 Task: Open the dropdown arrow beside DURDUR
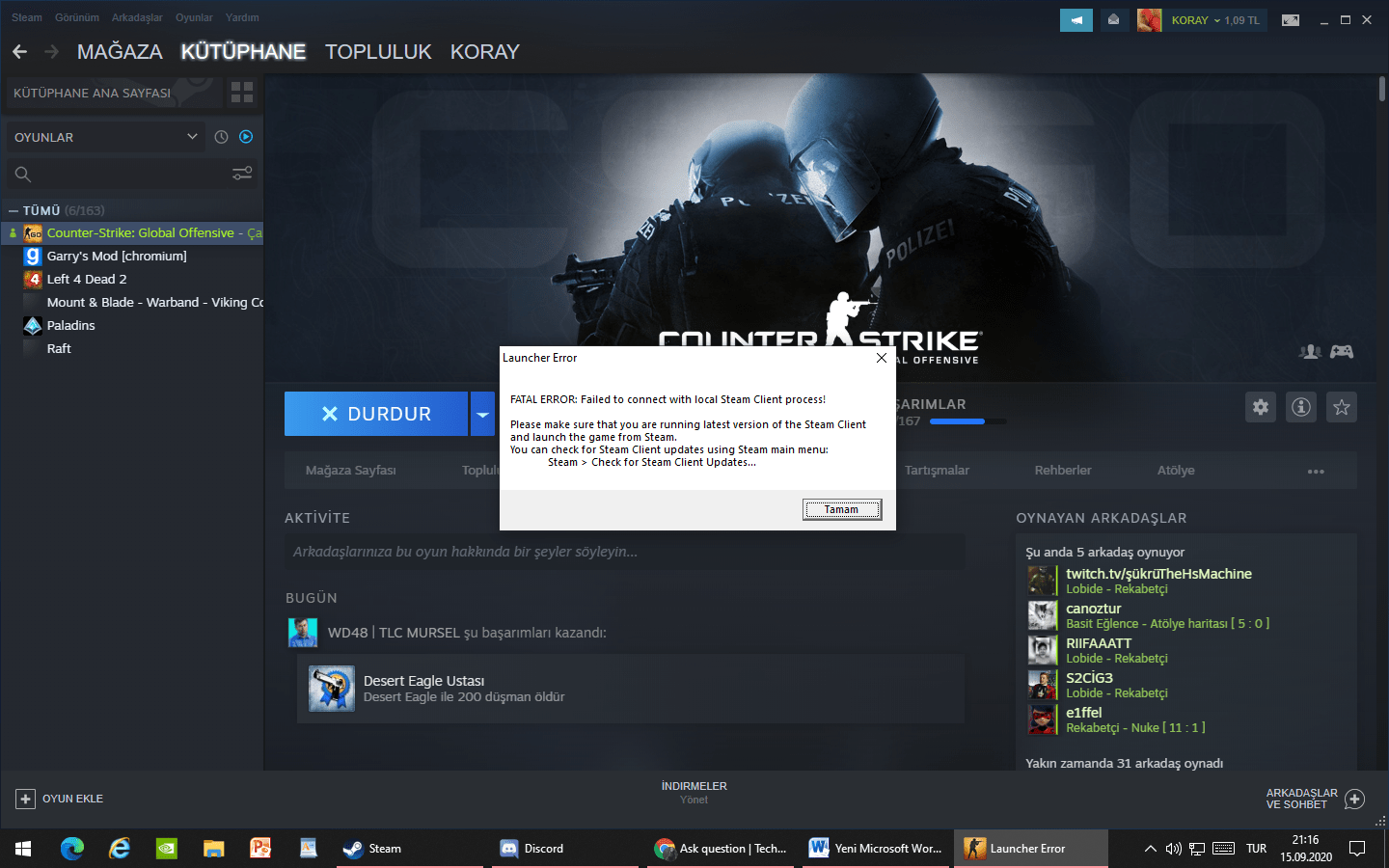click(x=482, y=414)
